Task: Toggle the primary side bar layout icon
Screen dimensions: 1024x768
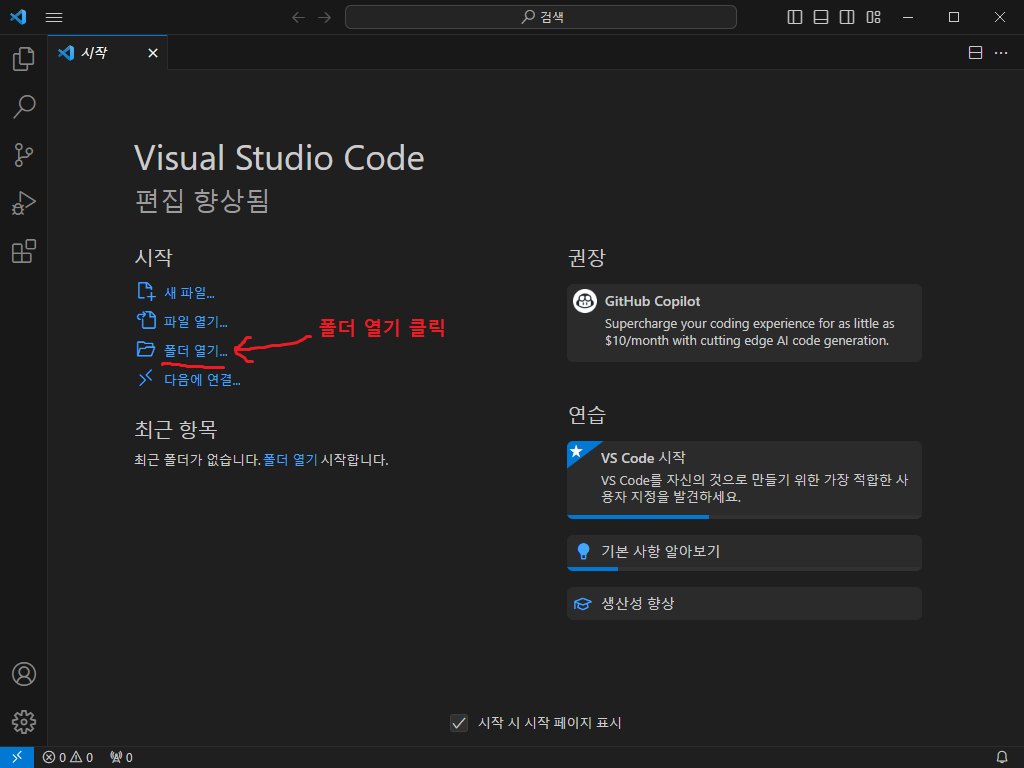Action: pyautogui.click(x=795, y=17)
